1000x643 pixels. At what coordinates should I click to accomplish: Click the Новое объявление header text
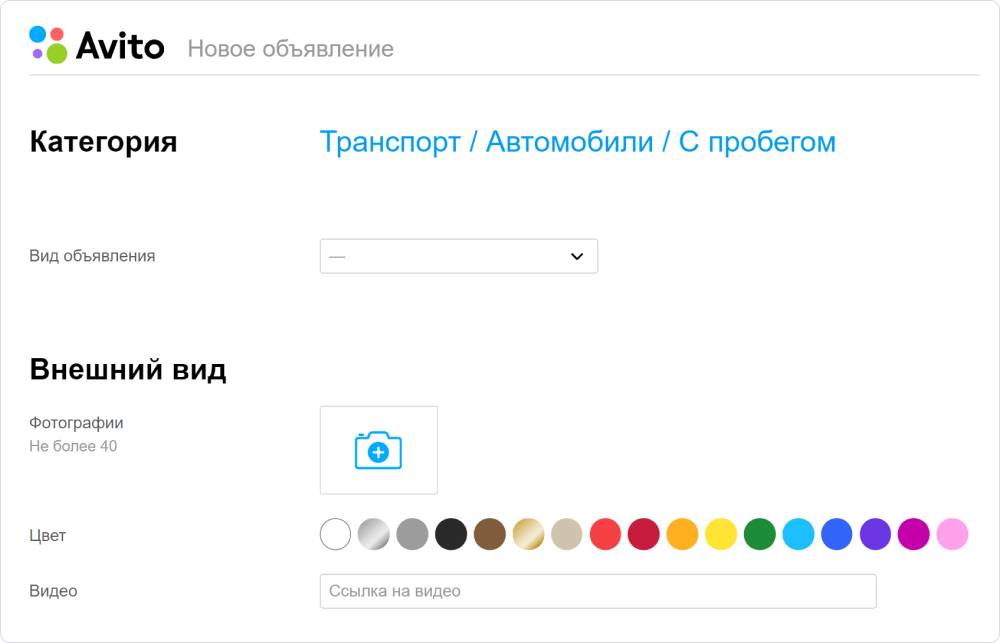coord(291,48)
